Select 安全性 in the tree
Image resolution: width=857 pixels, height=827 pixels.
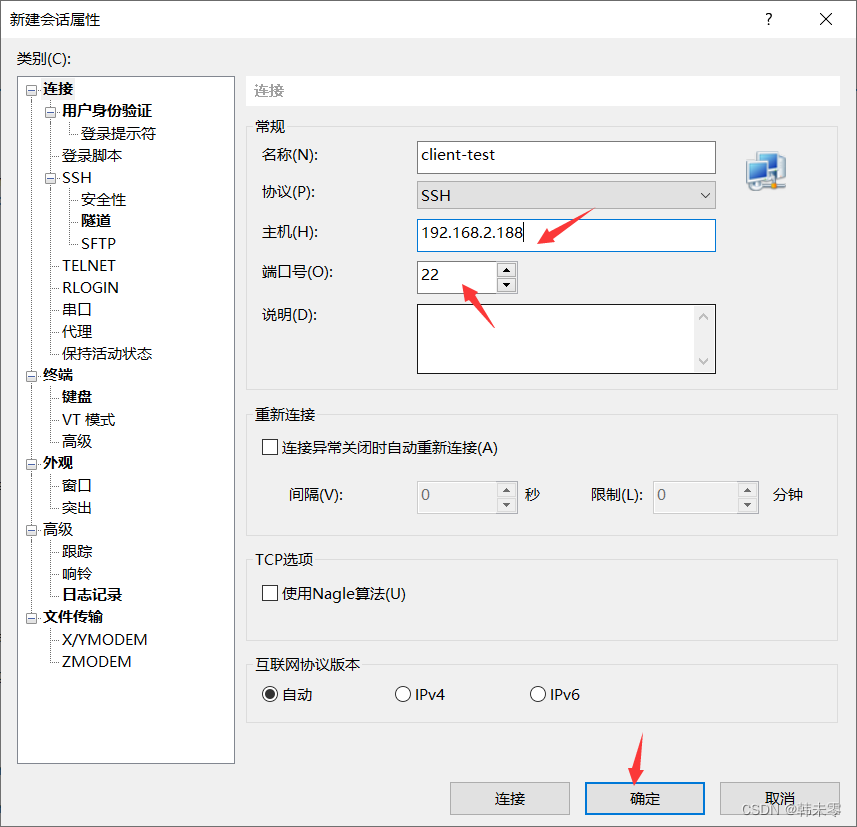click(103, 200)
